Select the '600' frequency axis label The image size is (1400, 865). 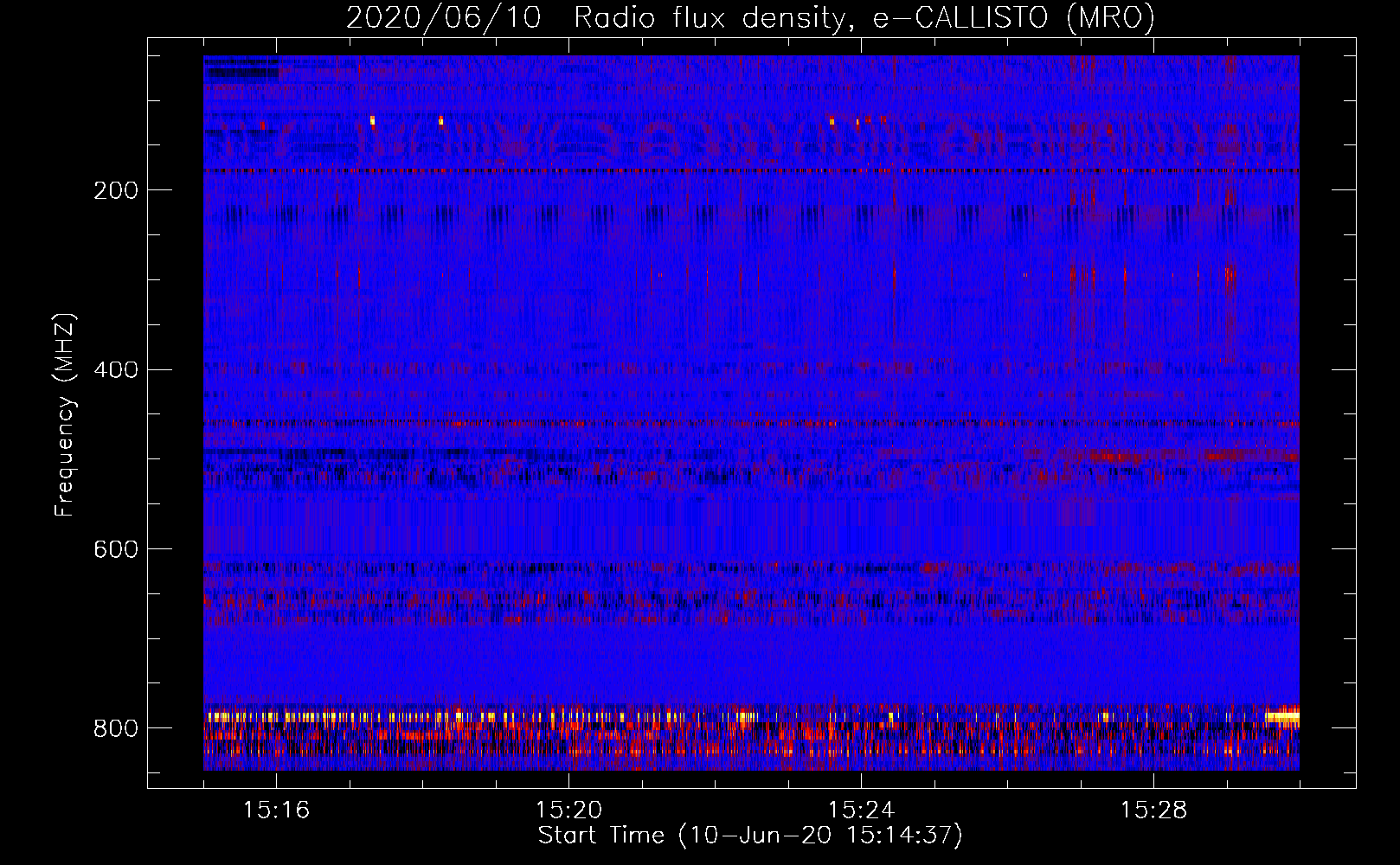click(x=115, y=550)
